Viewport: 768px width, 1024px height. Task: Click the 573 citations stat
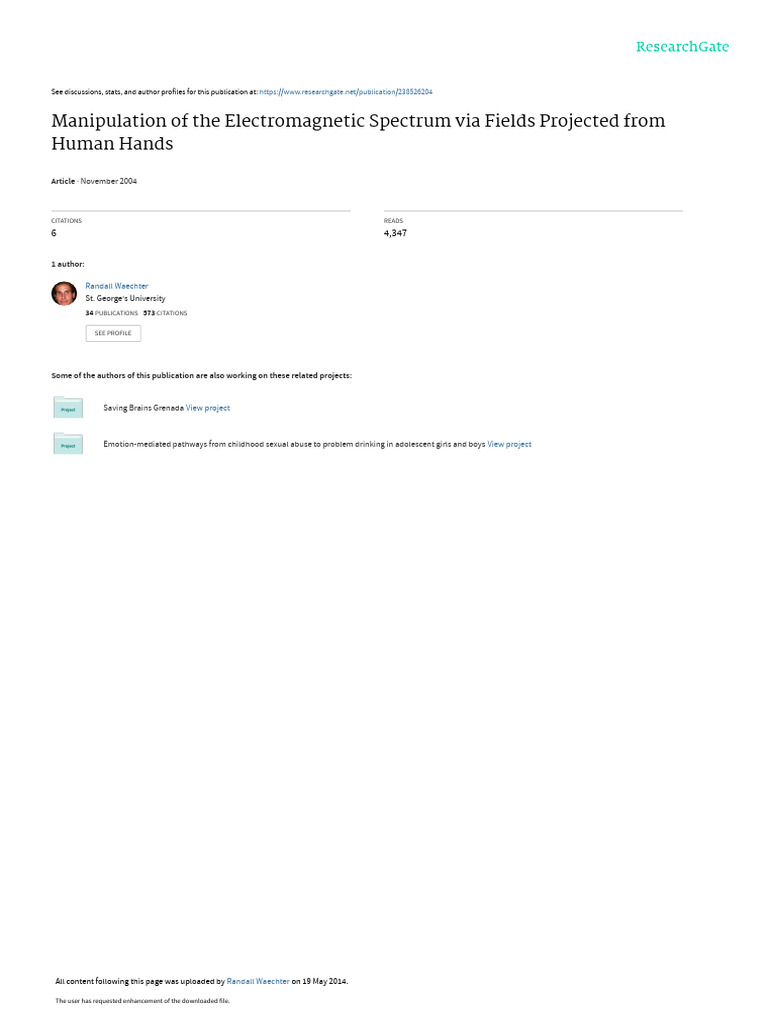click(x=165, y=313)
